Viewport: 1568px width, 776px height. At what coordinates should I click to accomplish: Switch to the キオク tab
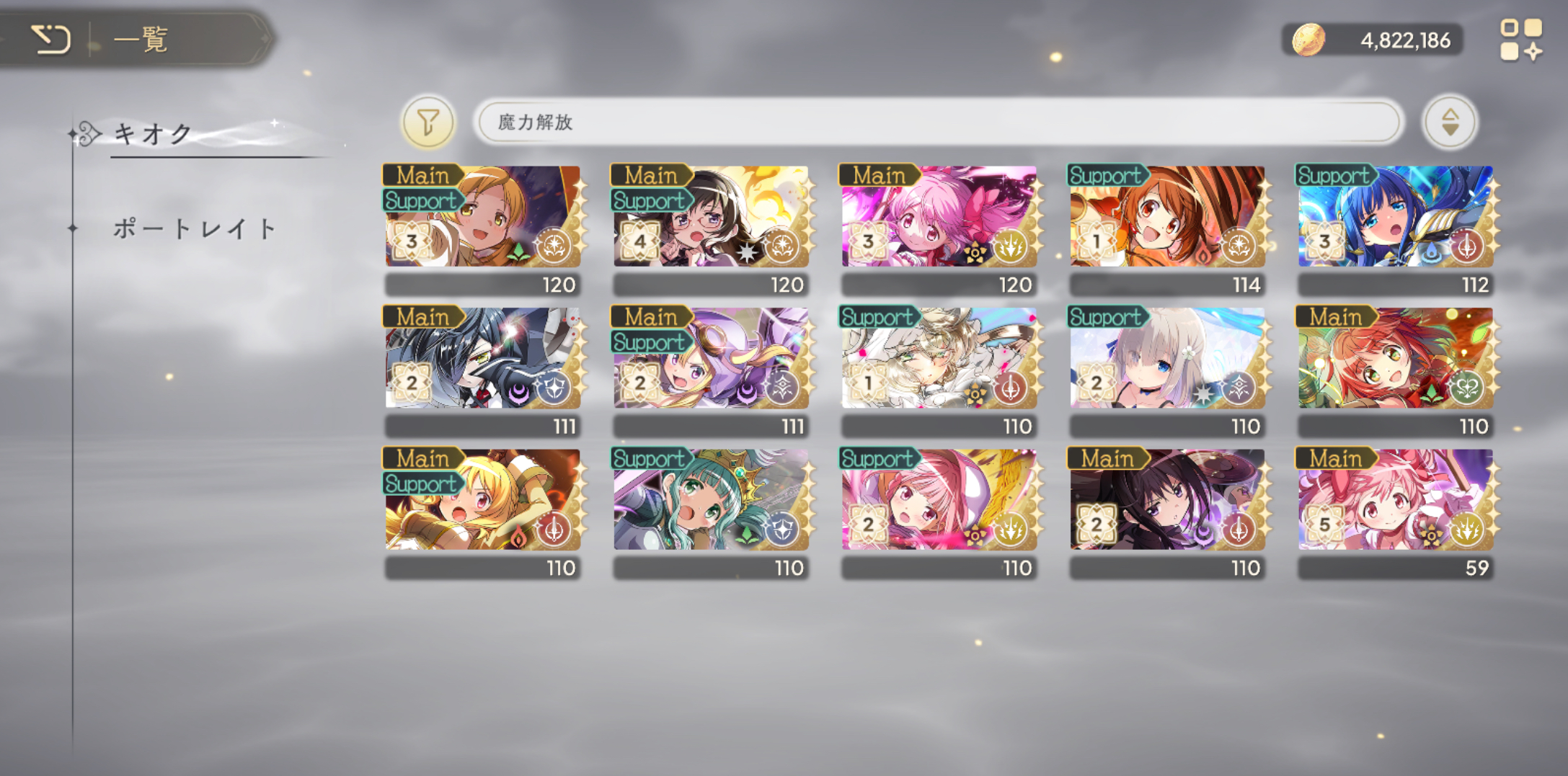153,134
